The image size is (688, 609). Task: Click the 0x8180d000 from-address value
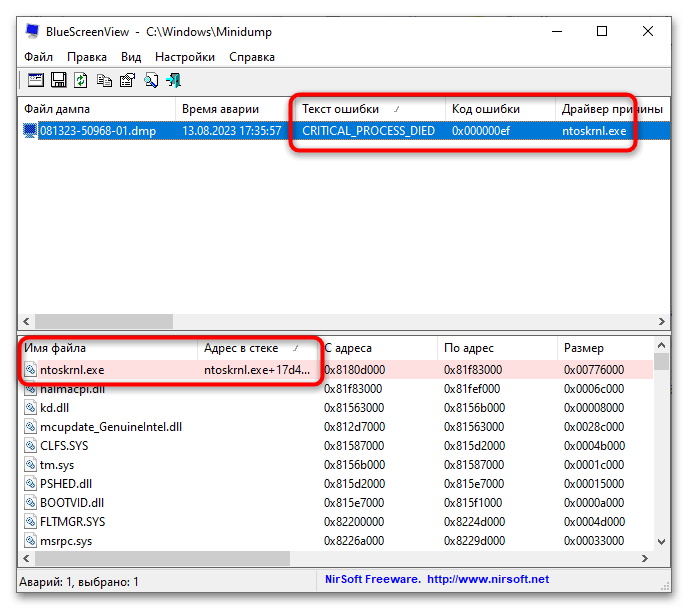(355, 369)
